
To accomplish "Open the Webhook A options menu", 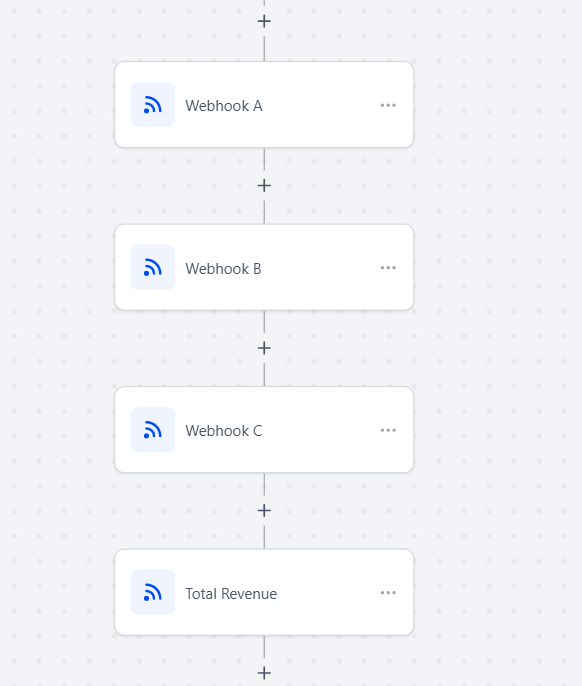I will pos(388,105).
